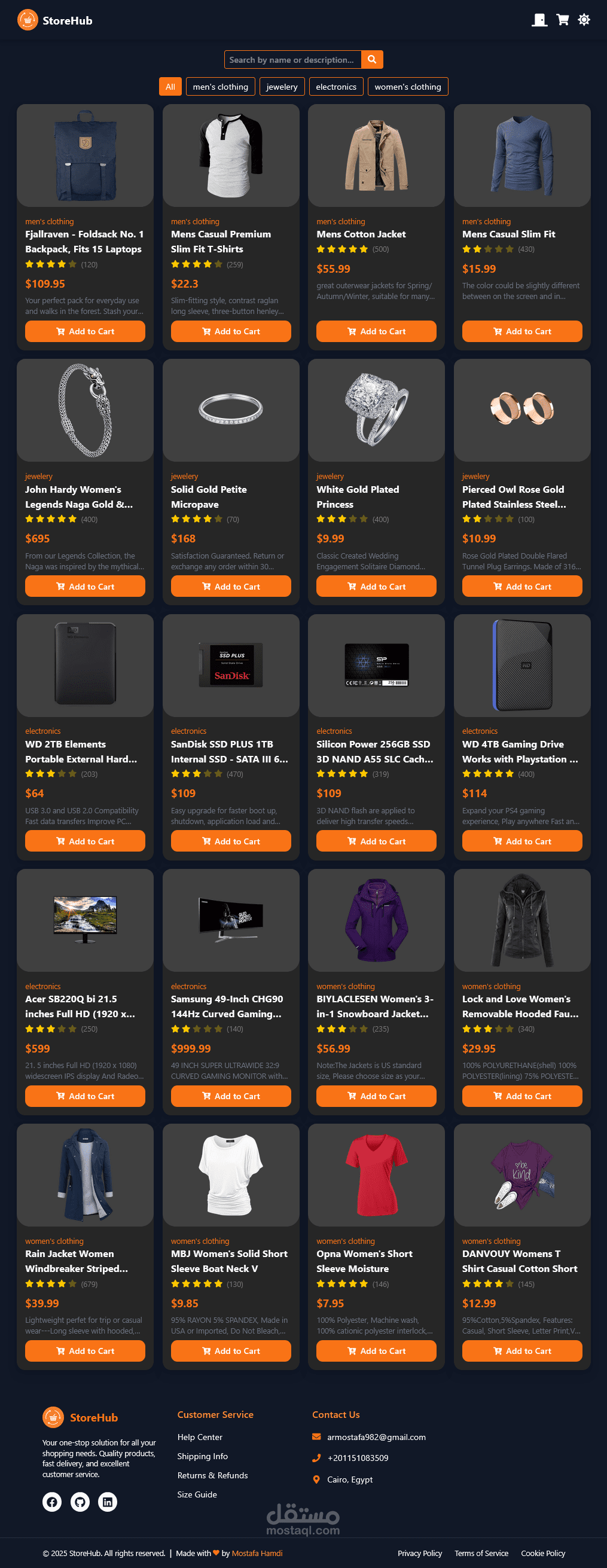Open the LinkedIn icon in footer
The width and height of the screenshot is (607, 1568).
(108, 1502)
